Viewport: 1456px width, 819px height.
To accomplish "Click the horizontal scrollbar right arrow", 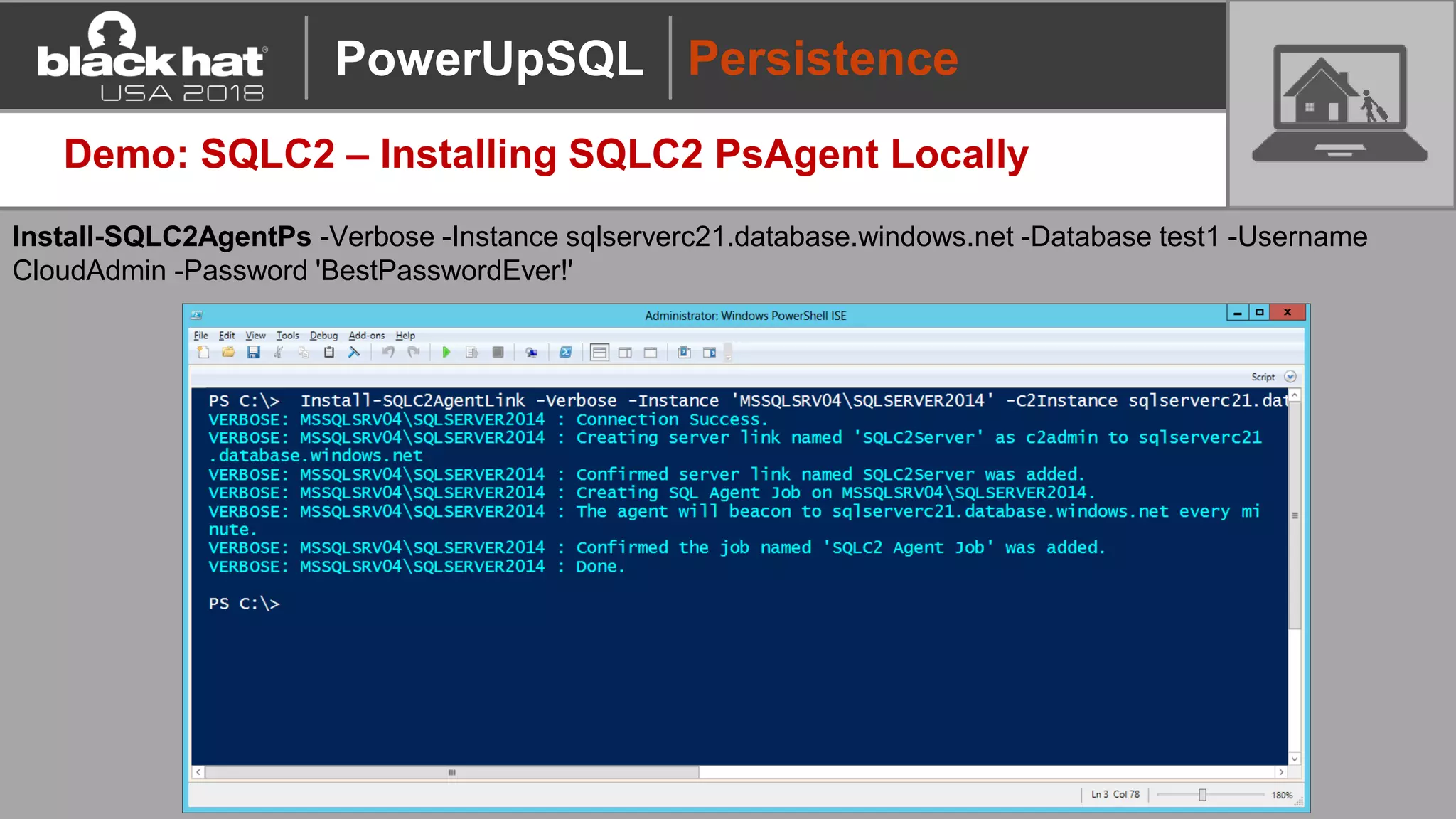I will tap(1281, 772).
